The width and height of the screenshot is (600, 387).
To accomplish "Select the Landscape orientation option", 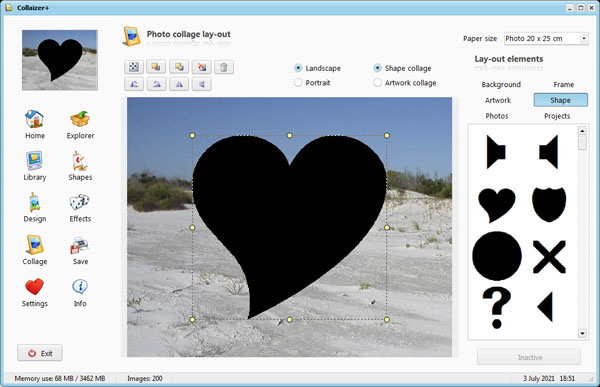I will coord(318,68).
